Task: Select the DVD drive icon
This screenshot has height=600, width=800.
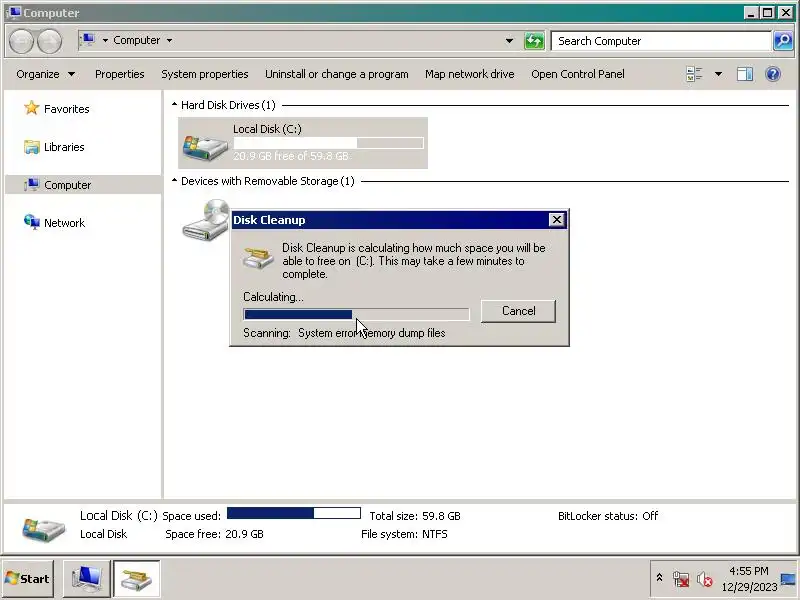Action: tap(206, 219)
